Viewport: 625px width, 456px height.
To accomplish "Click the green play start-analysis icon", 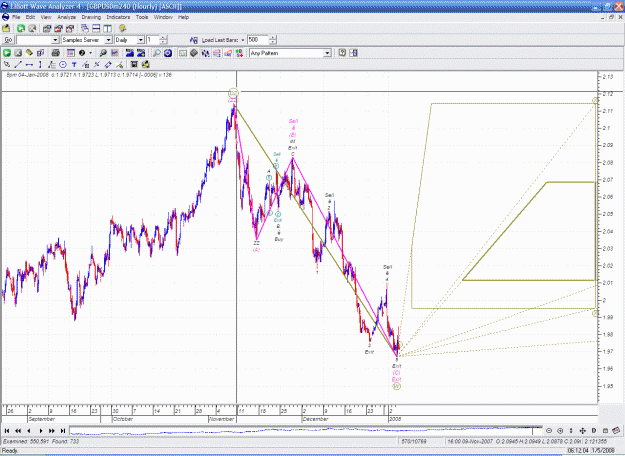I will click(7, 53).
